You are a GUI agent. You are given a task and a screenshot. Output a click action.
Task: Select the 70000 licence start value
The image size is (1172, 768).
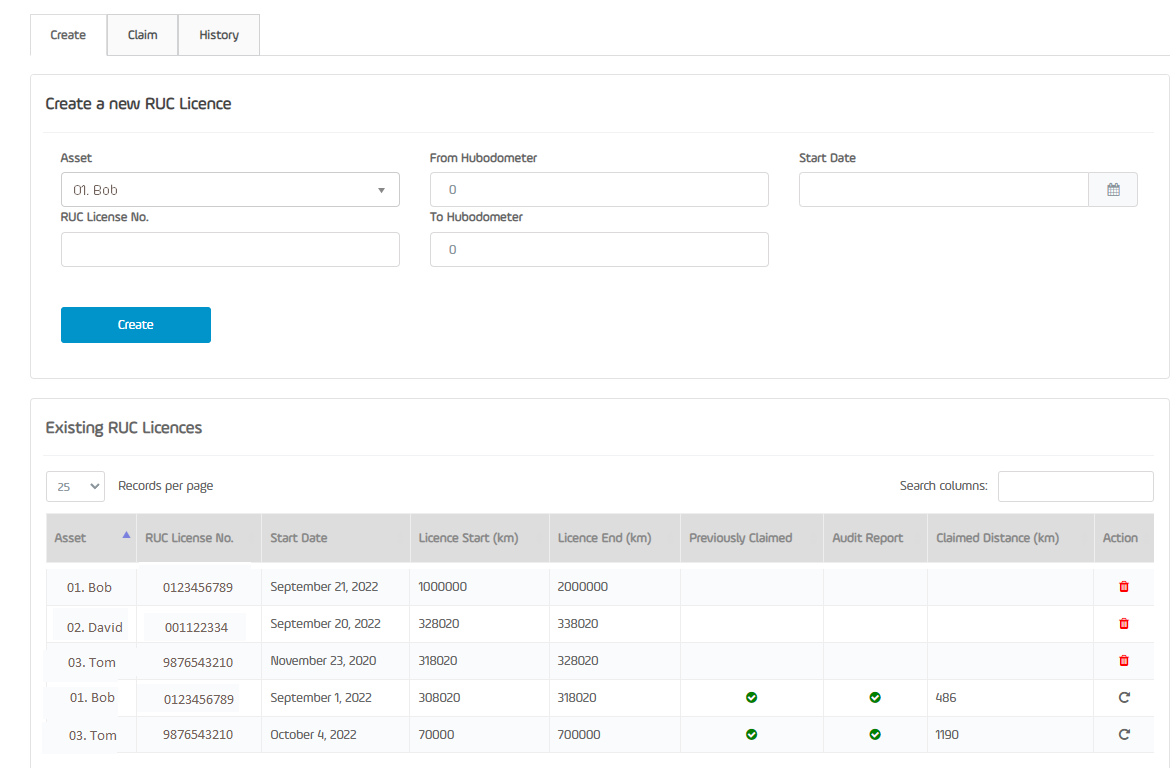437,734
